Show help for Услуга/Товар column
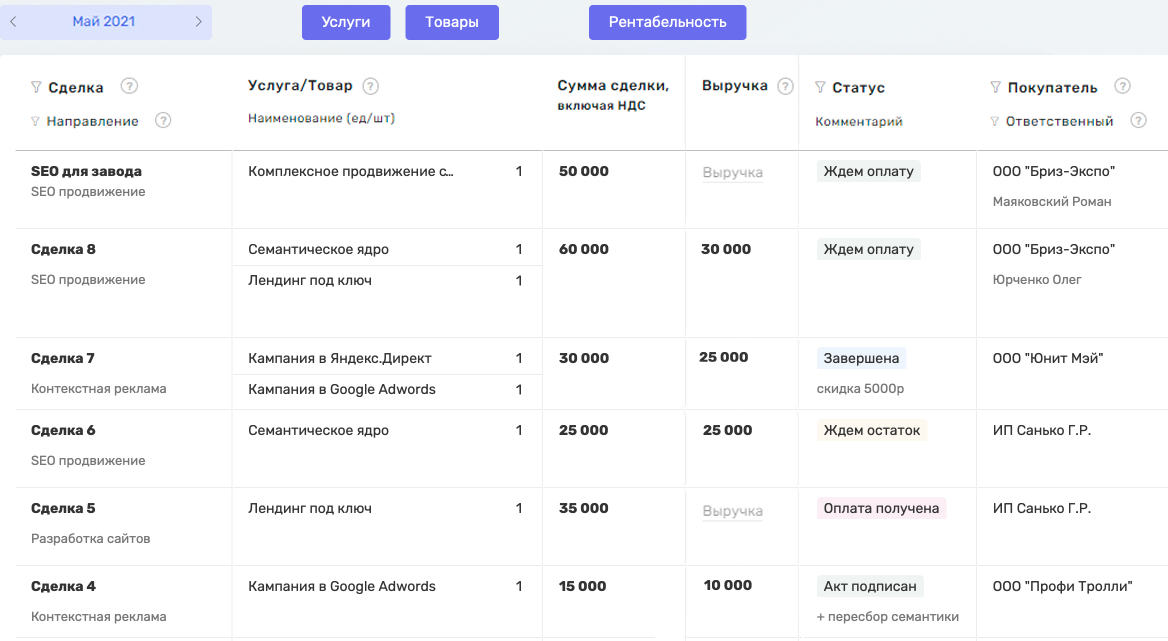 (x=370, y=86)
